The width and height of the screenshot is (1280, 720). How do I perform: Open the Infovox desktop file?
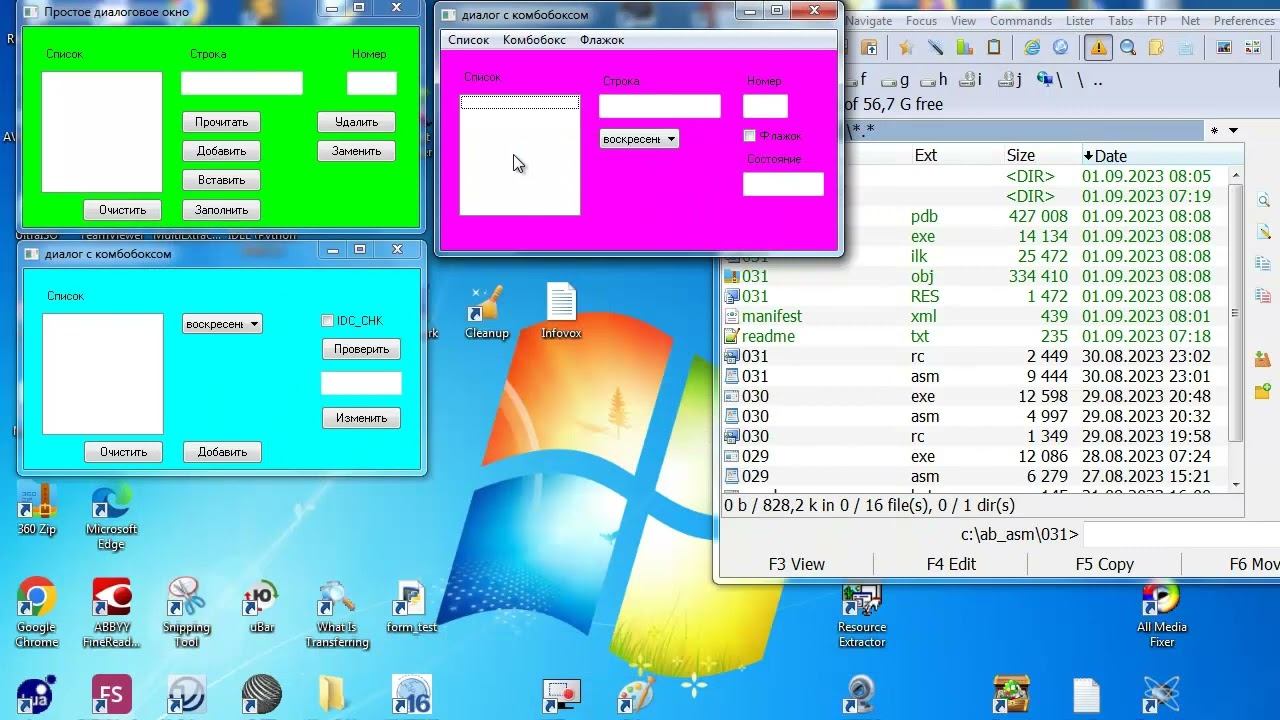[x=561, y=311]
